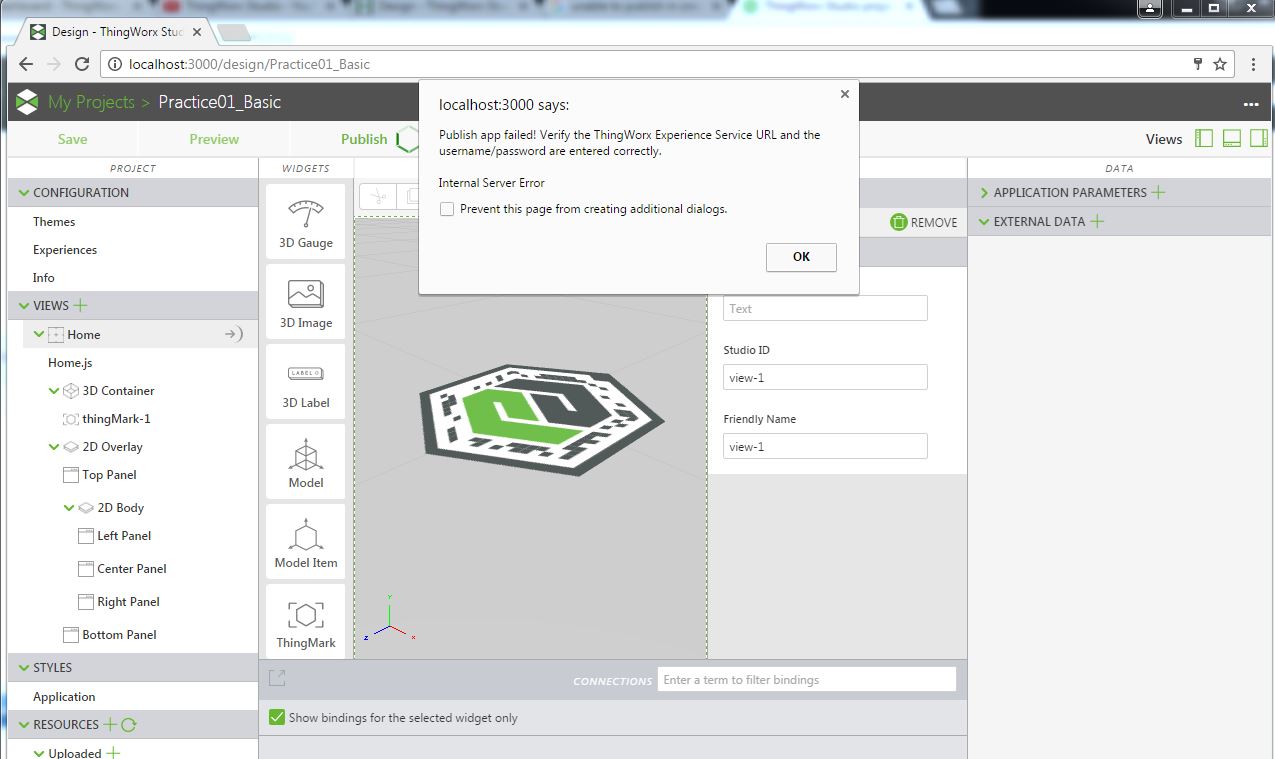The width and height of the screenshot is (1275, 759).
Task: Focus the bindings filter field
Action: click(x=807, y=679)
